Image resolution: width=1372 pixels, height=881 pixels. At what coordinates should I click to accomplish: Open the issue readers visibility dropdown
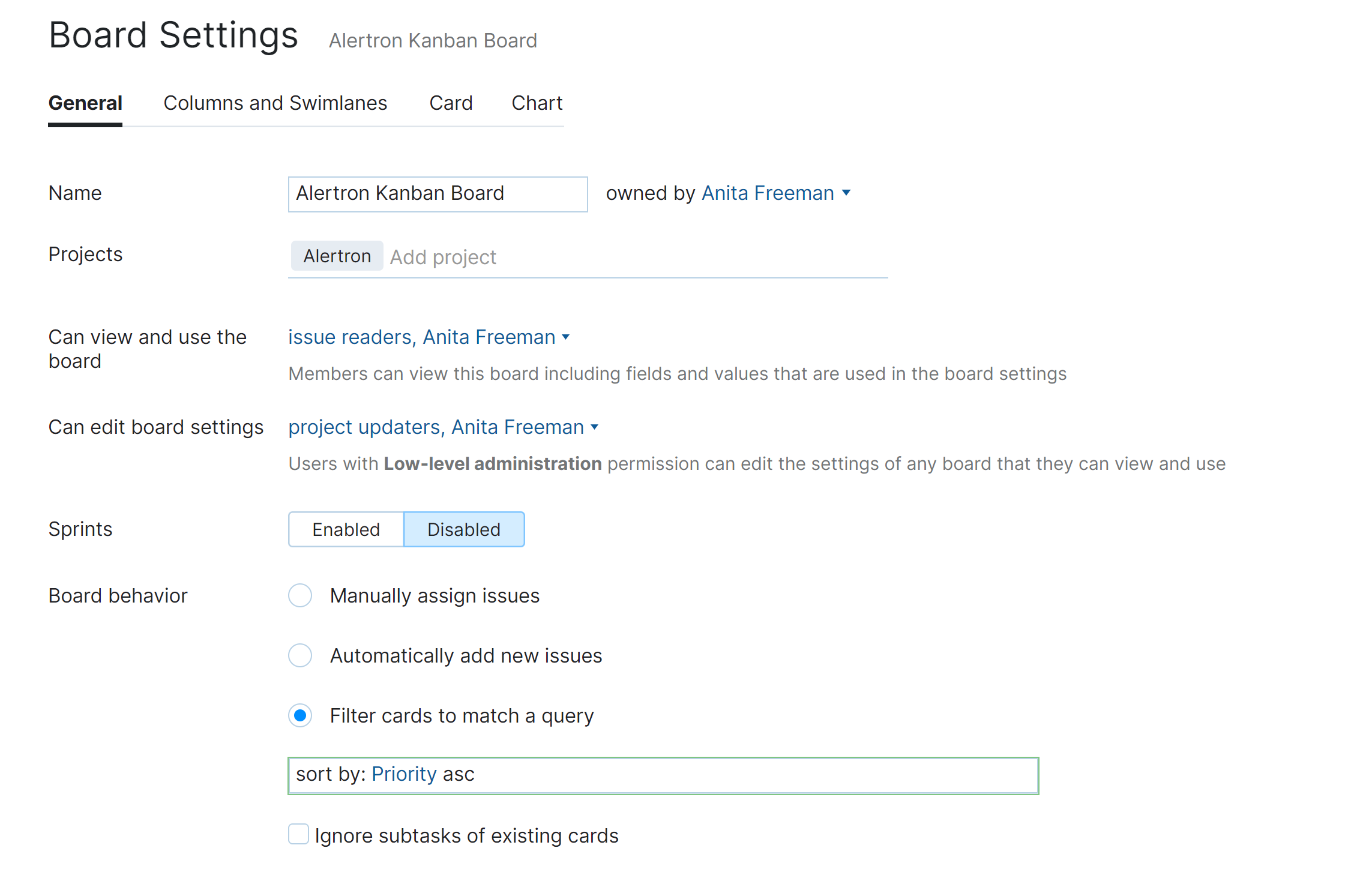pyautogui.click(x=421, y=337)
